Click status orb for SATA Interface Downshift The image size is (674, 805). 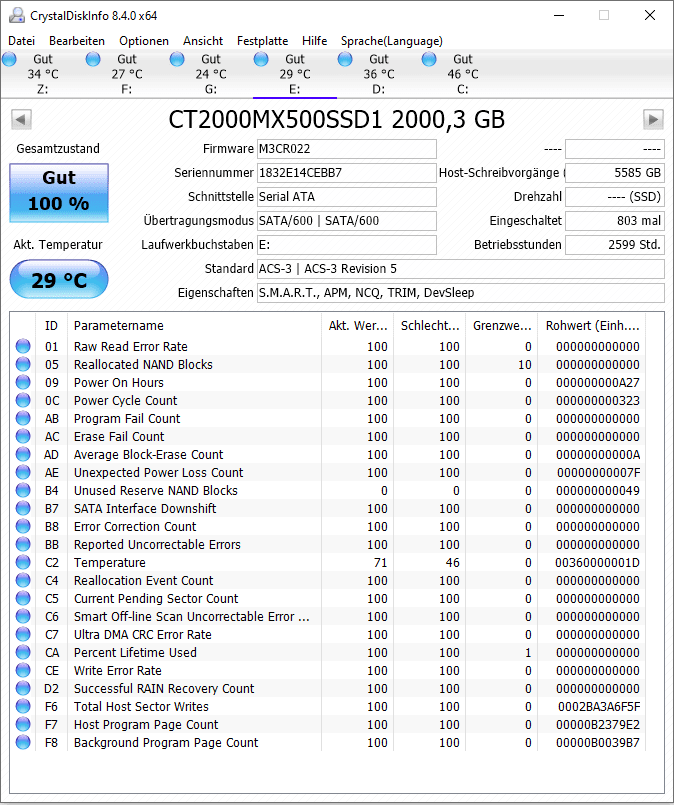(23, 508)
